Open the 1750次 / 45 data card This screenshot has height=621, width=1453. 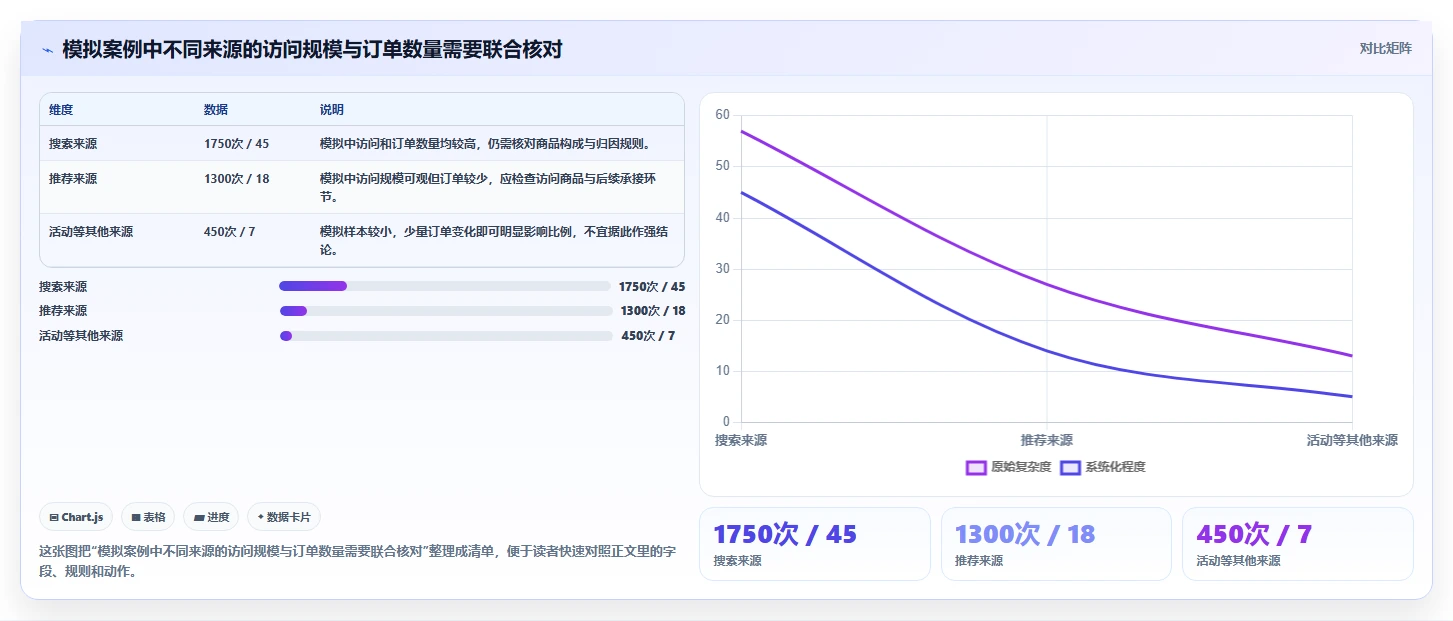[x=814, y=544]
